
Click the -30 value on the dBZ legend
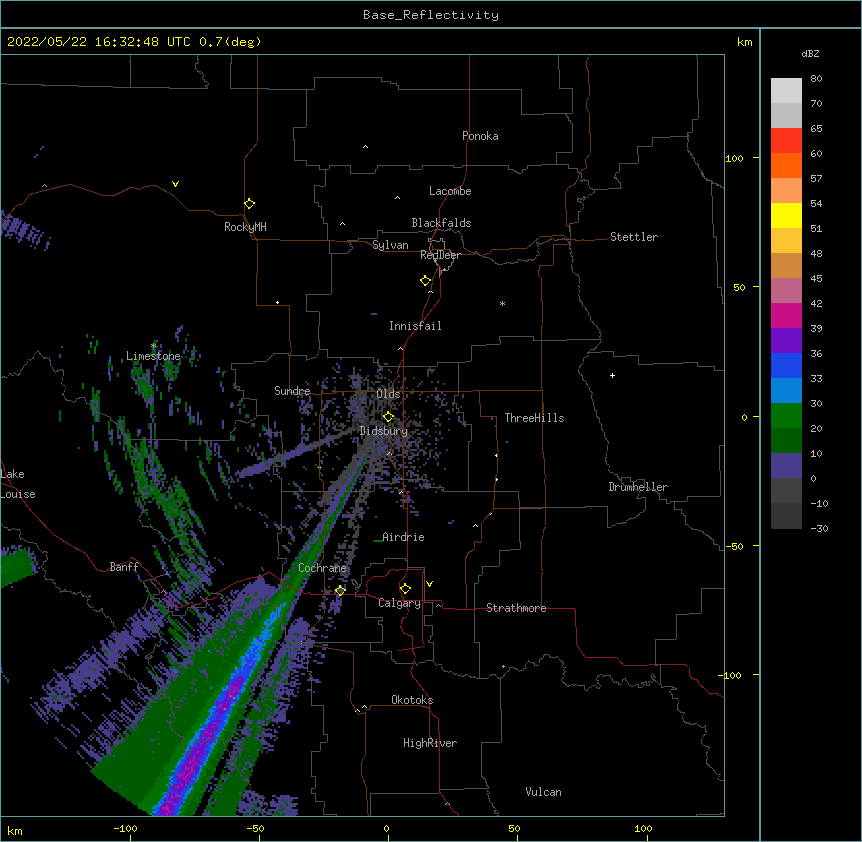pyautogui.click(x=819, y=528)
